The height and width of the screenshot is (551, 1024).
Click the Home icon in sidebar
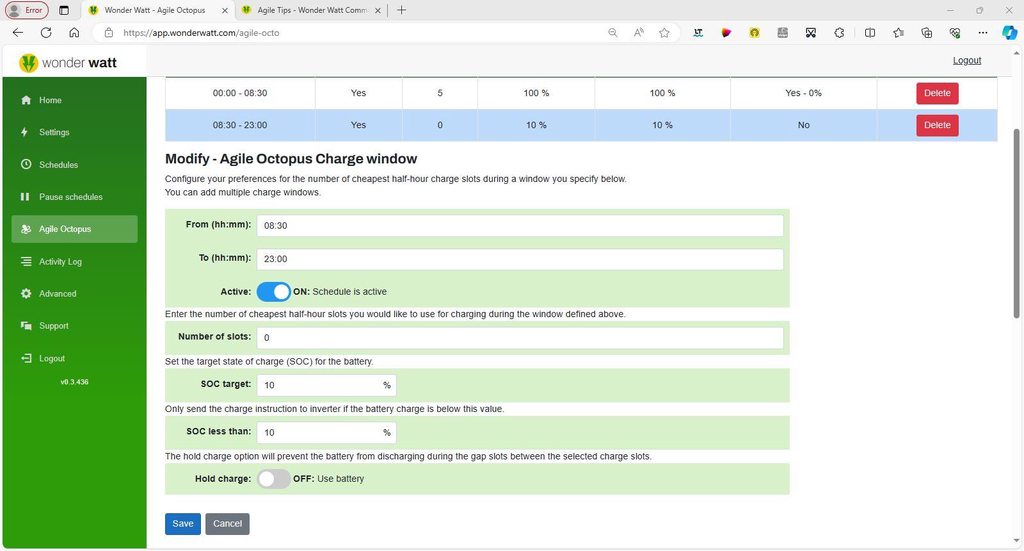[x=25, y=100]
